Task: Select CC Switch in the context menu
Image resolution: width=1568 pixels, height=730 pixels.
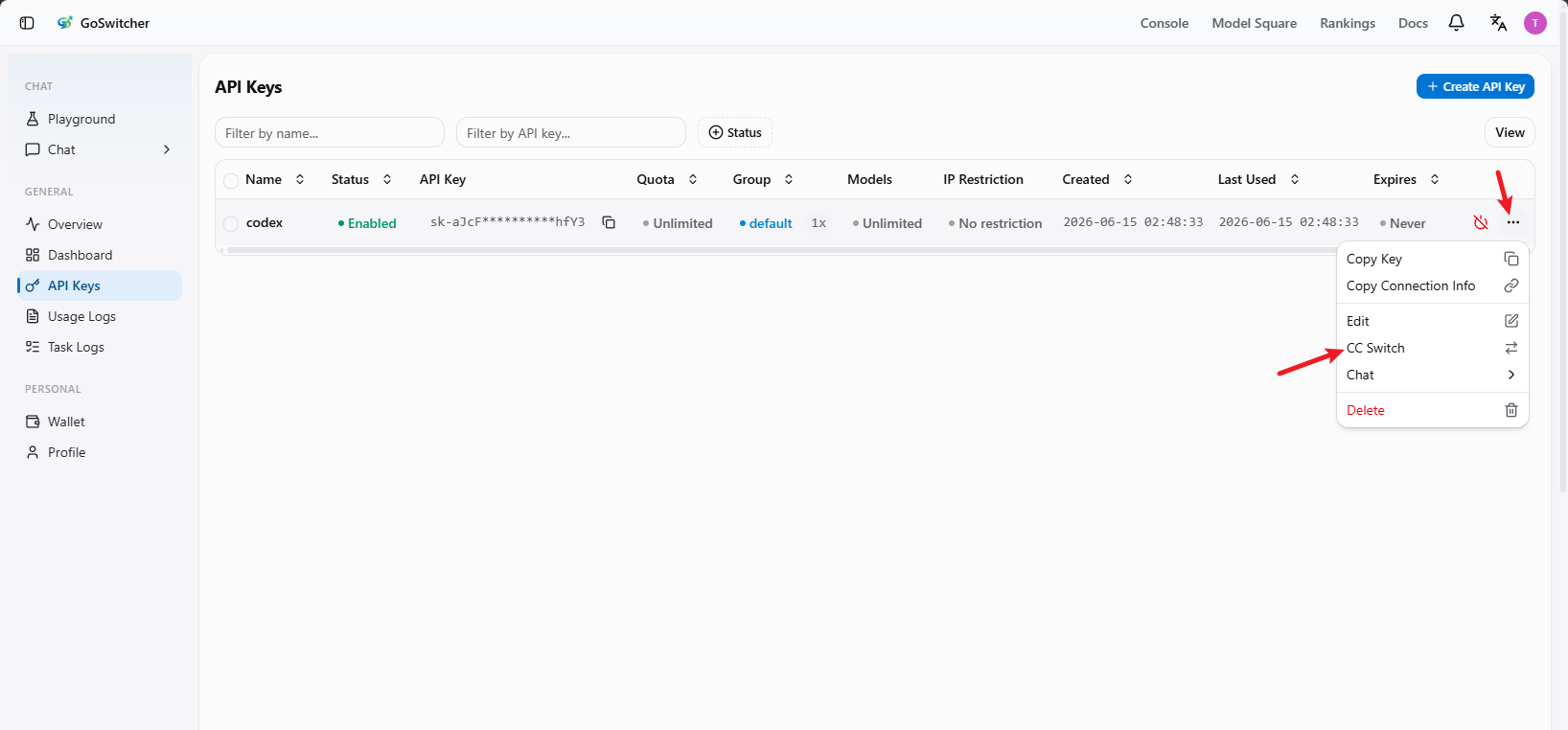Action: 1432,348
